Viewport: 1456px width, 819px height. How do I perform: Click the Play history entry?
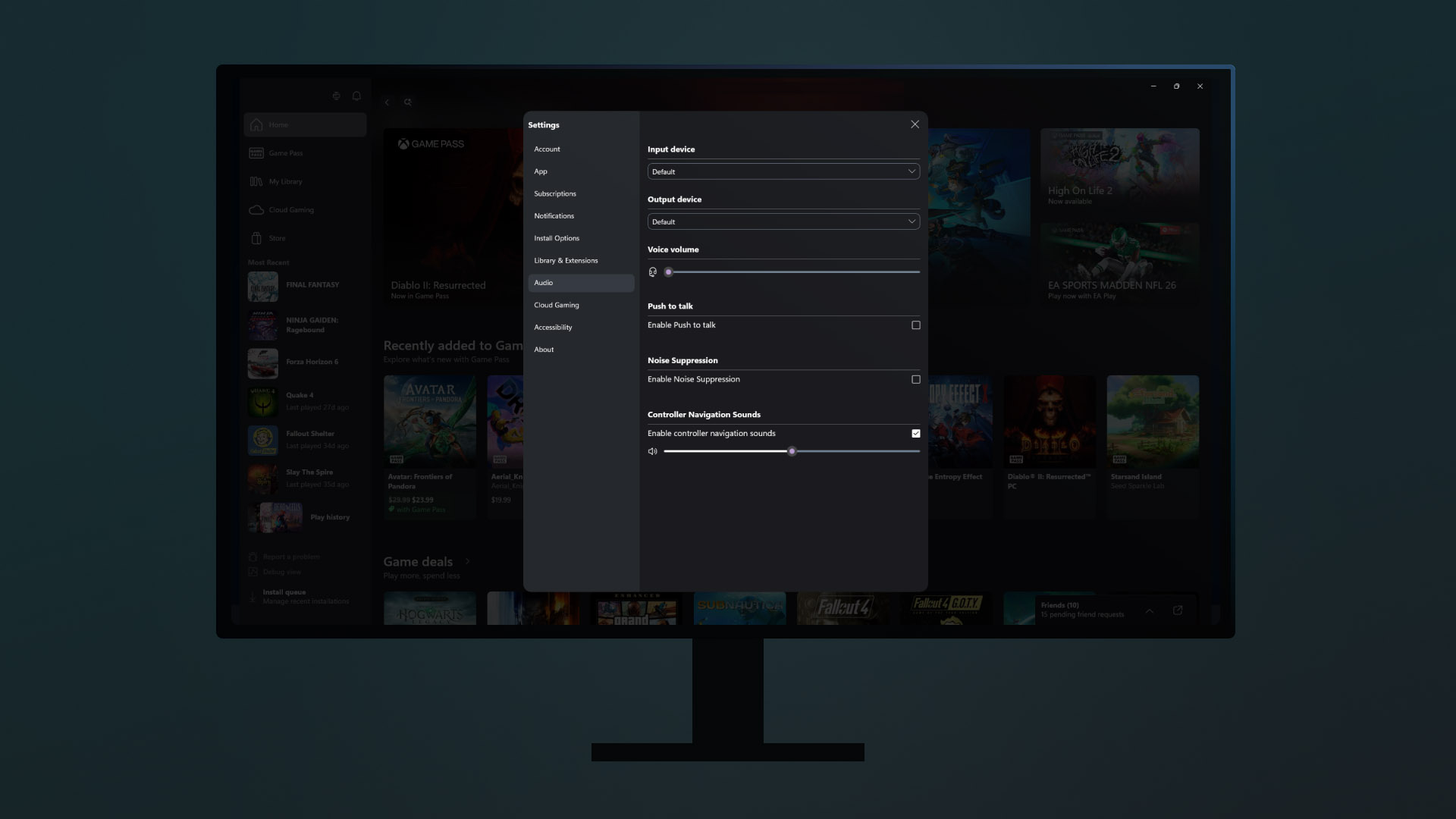[x=329, y=516]
